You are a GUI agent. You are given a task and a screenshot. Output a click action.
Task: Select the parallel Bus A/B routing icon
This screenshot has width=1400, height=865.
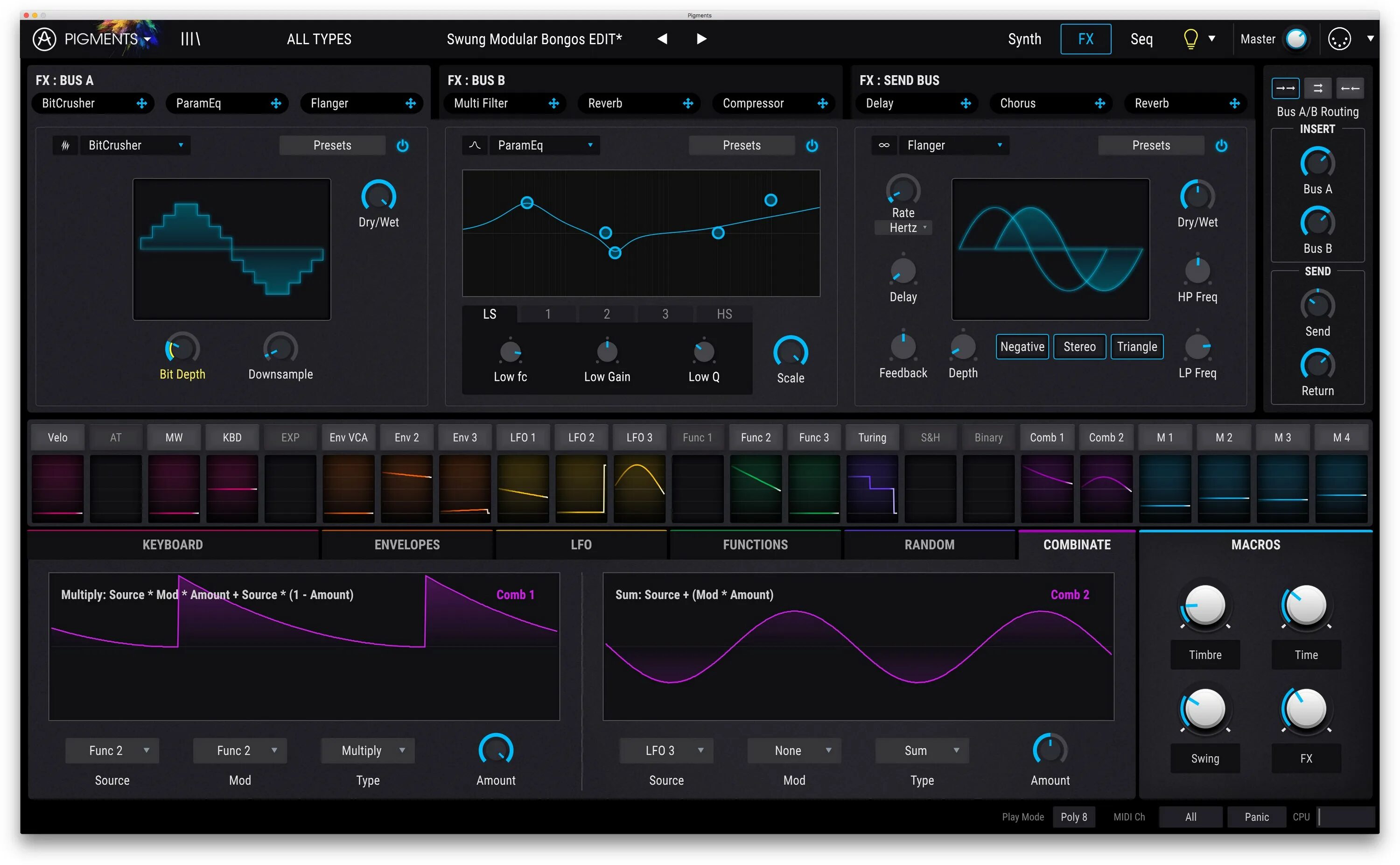pyautogui.click(x=1318, y=88)
